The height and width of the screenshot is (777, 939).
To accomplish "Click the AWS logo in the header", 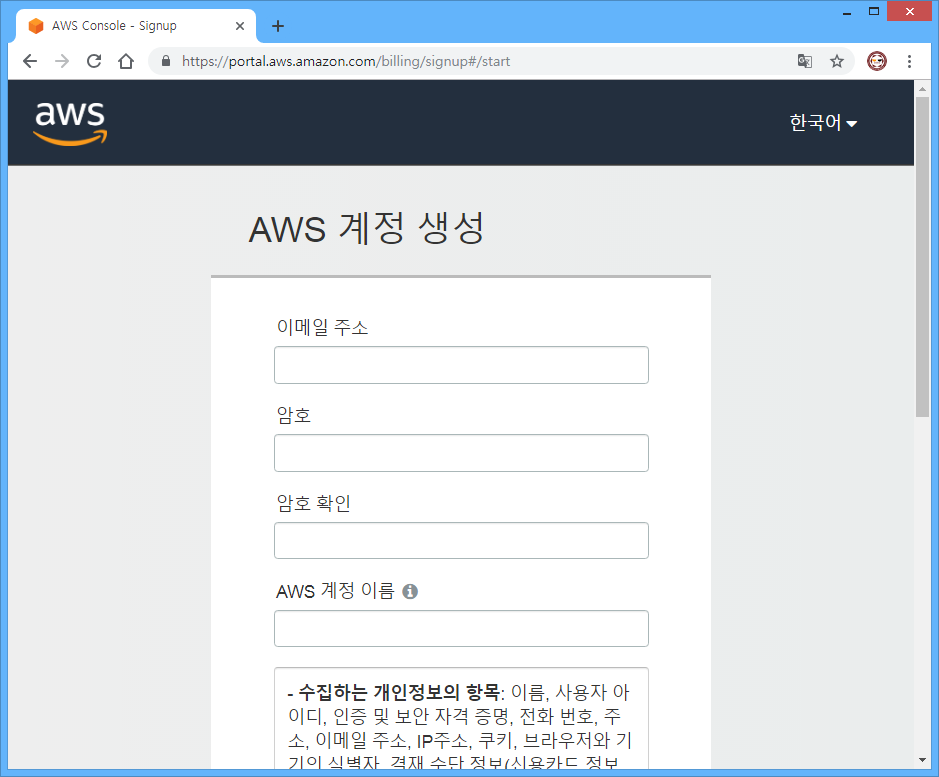I will (x=70, y=123).
